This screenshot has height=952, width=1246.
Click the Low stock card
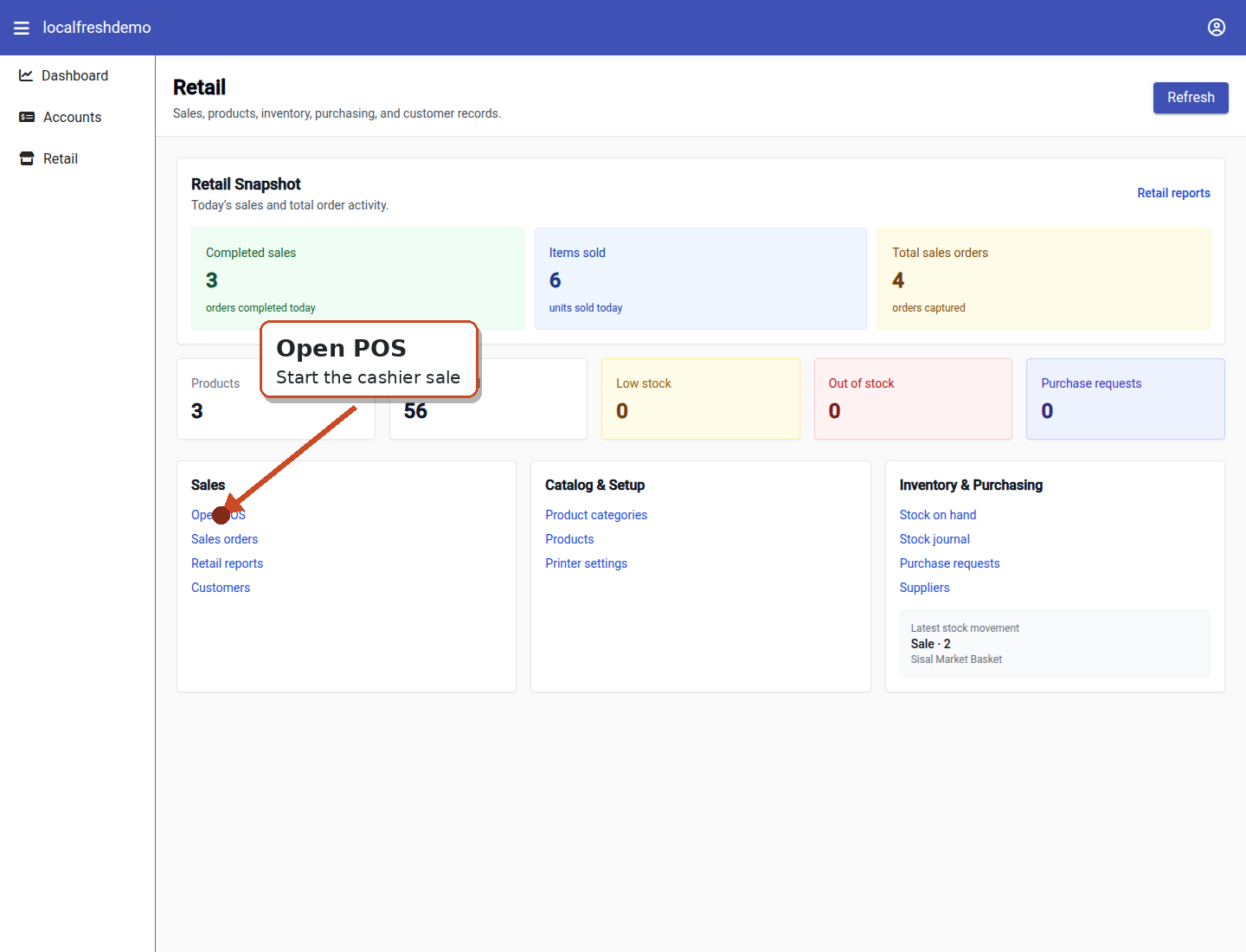[x=701, y=399]
